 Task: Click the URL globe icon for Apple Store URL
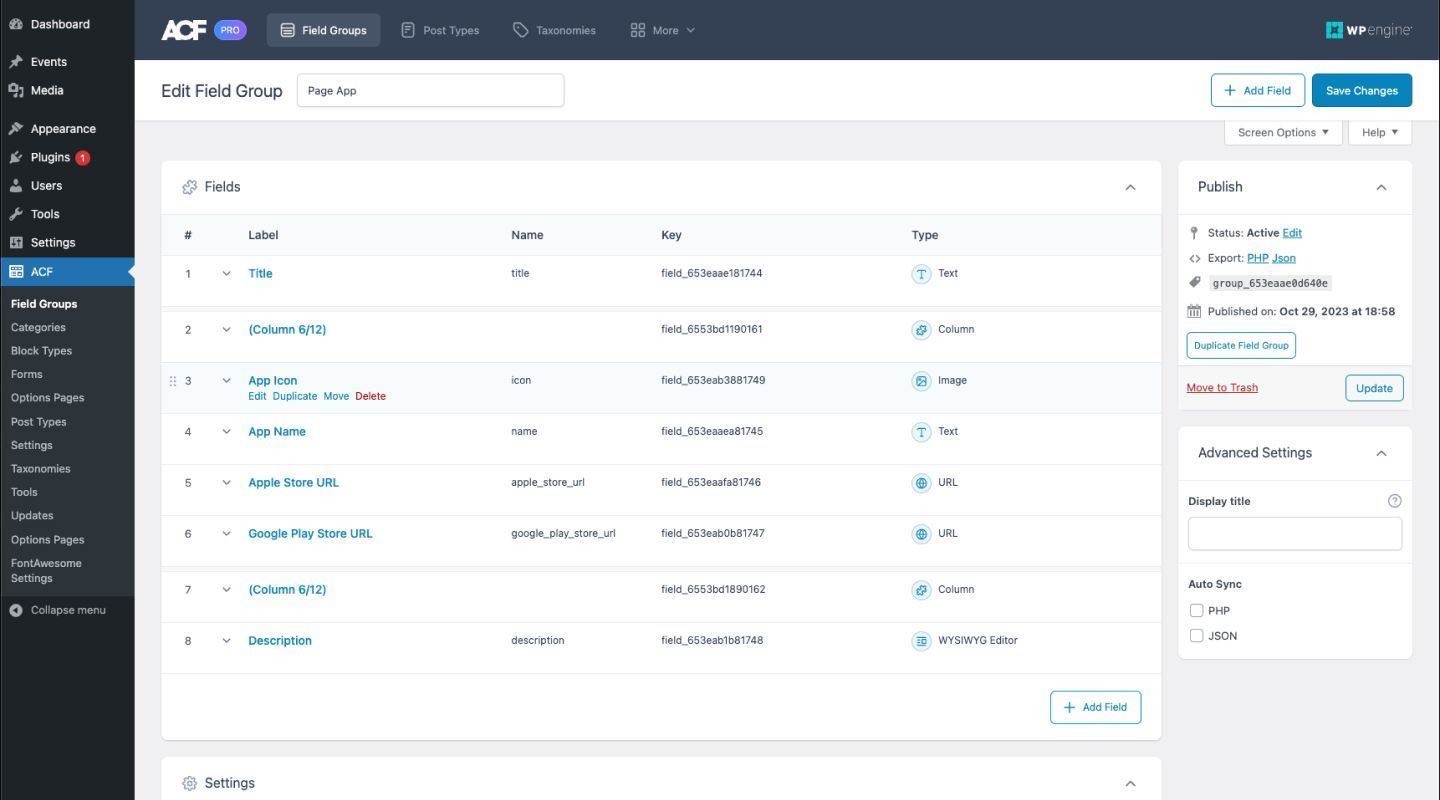pos(921,482)
